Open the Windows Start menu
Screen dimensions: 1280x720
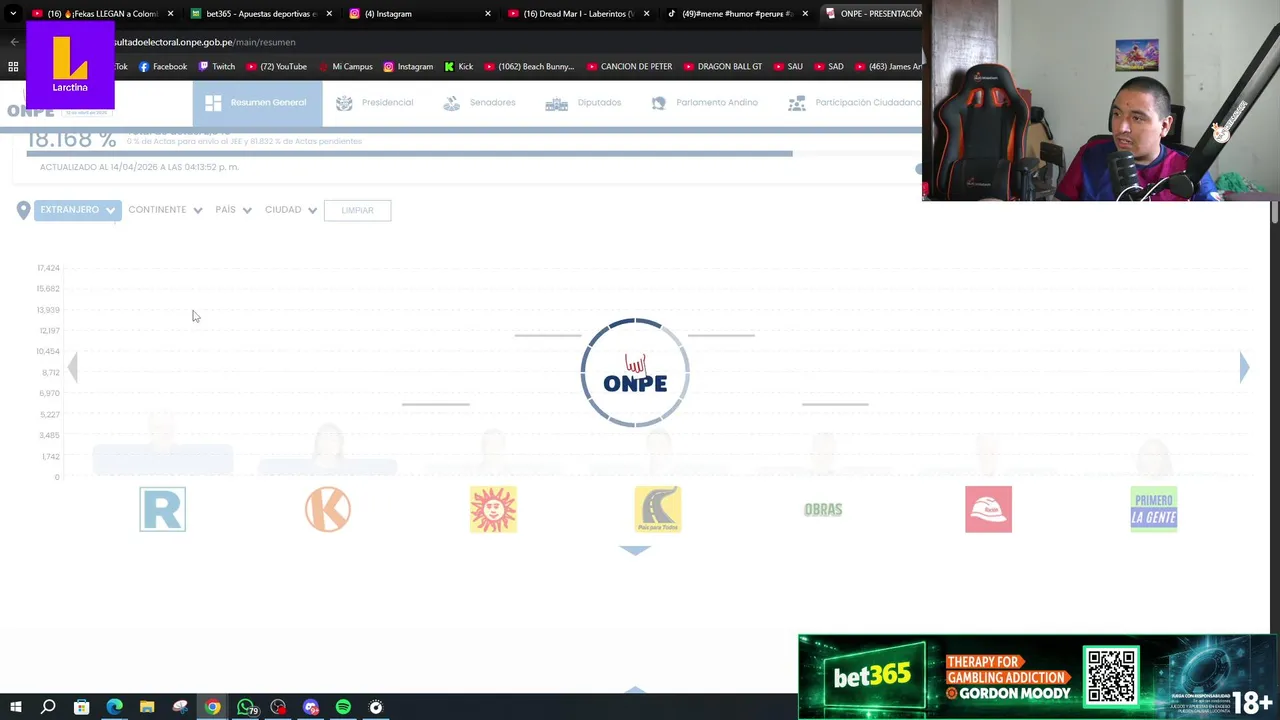pyautogui.click(x=15, y=707)
